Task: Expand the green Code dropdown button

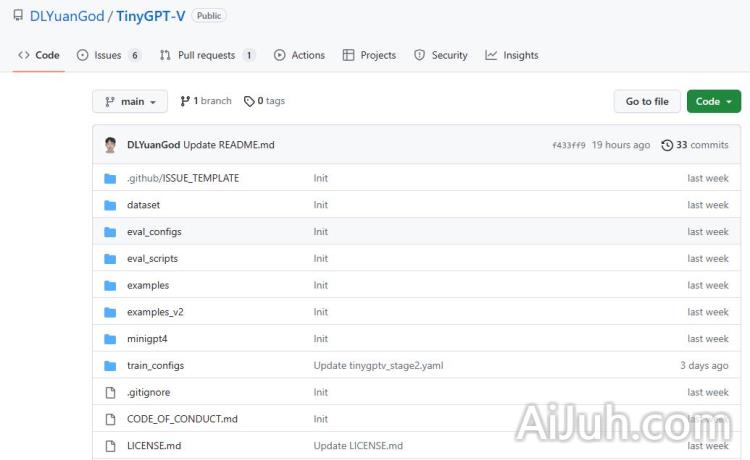Action: tap(714, 102)
